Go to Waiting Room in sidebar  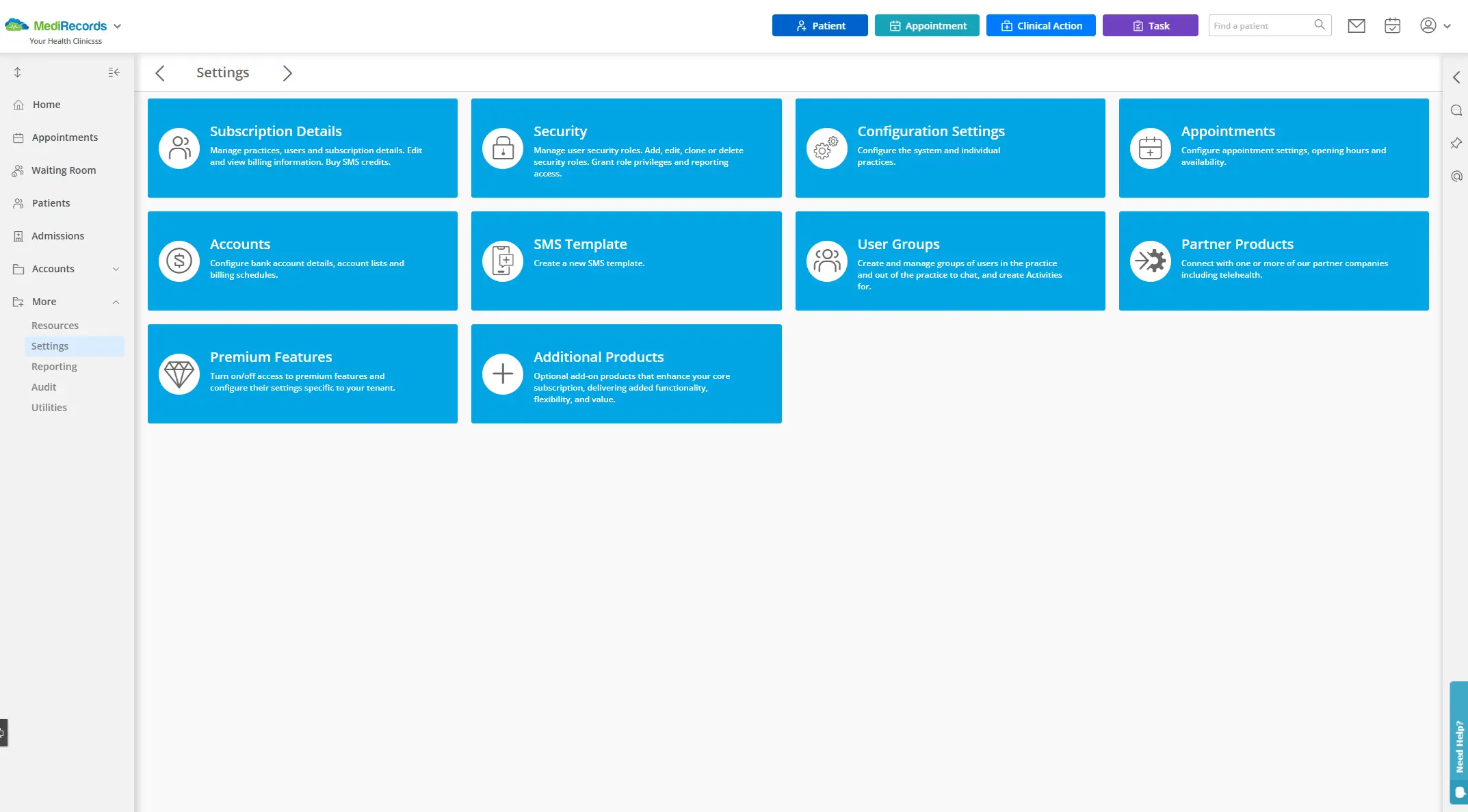point(64,170)
